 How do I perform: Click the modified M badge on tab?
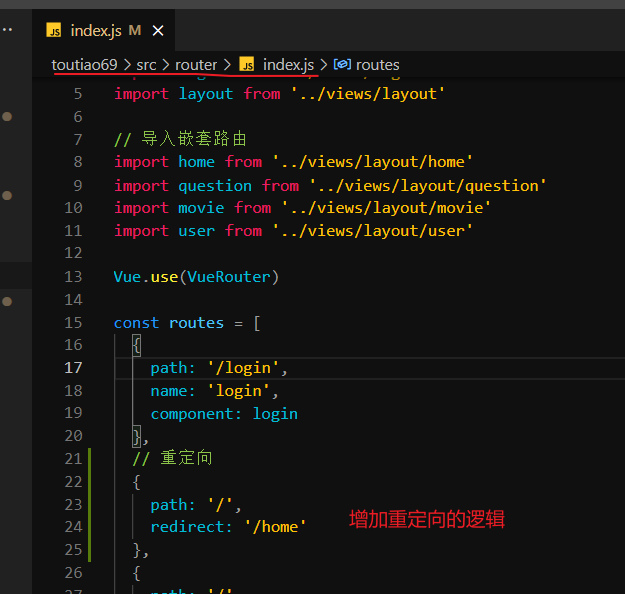click(x=135, y=30)
